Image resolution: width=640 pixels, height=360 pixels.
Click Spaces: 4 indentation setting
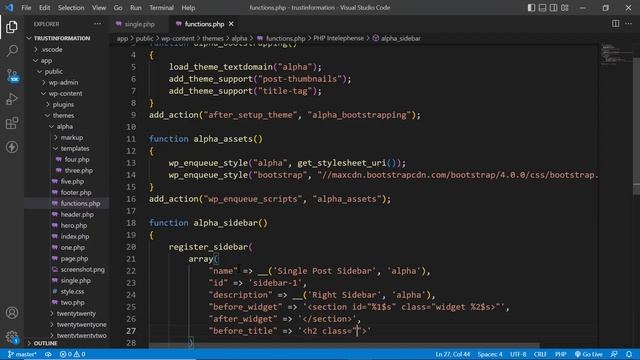[490, 354]
